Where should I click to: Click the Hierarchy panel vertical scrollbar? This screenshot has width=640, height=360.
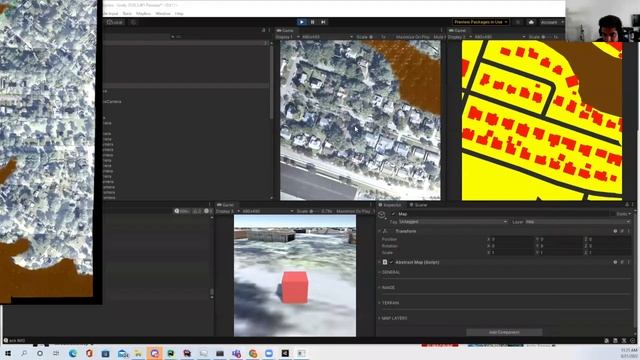click(x=271, y=82)
